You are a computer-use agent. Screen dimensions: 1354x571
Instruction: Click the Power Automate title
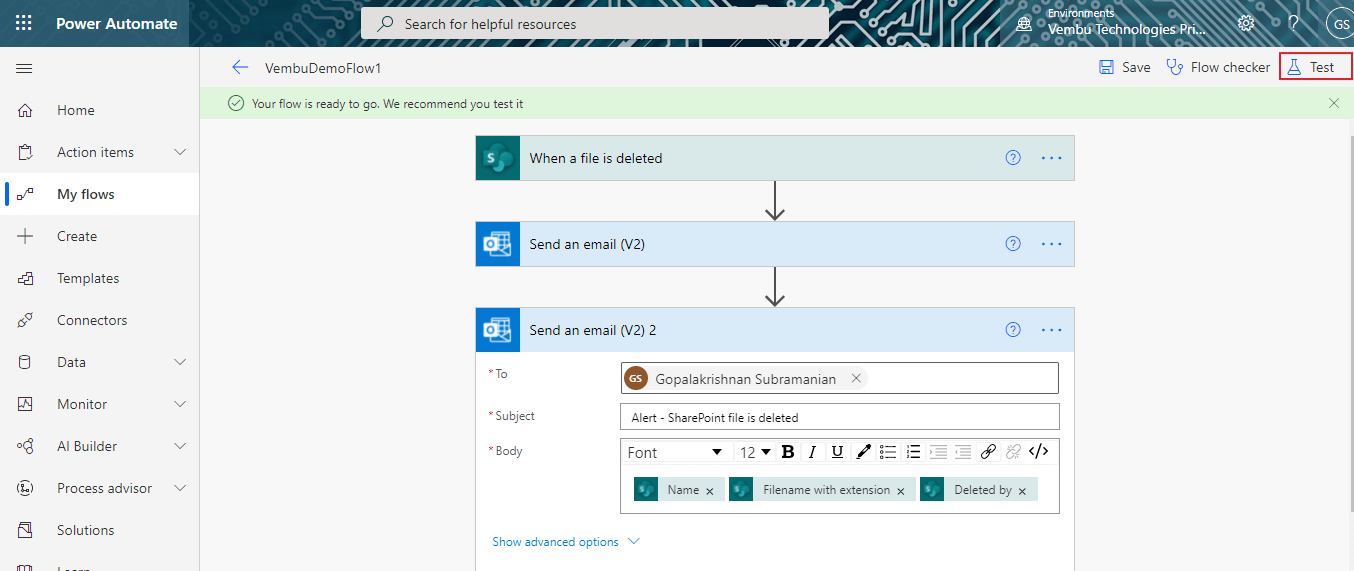(116, 23)
